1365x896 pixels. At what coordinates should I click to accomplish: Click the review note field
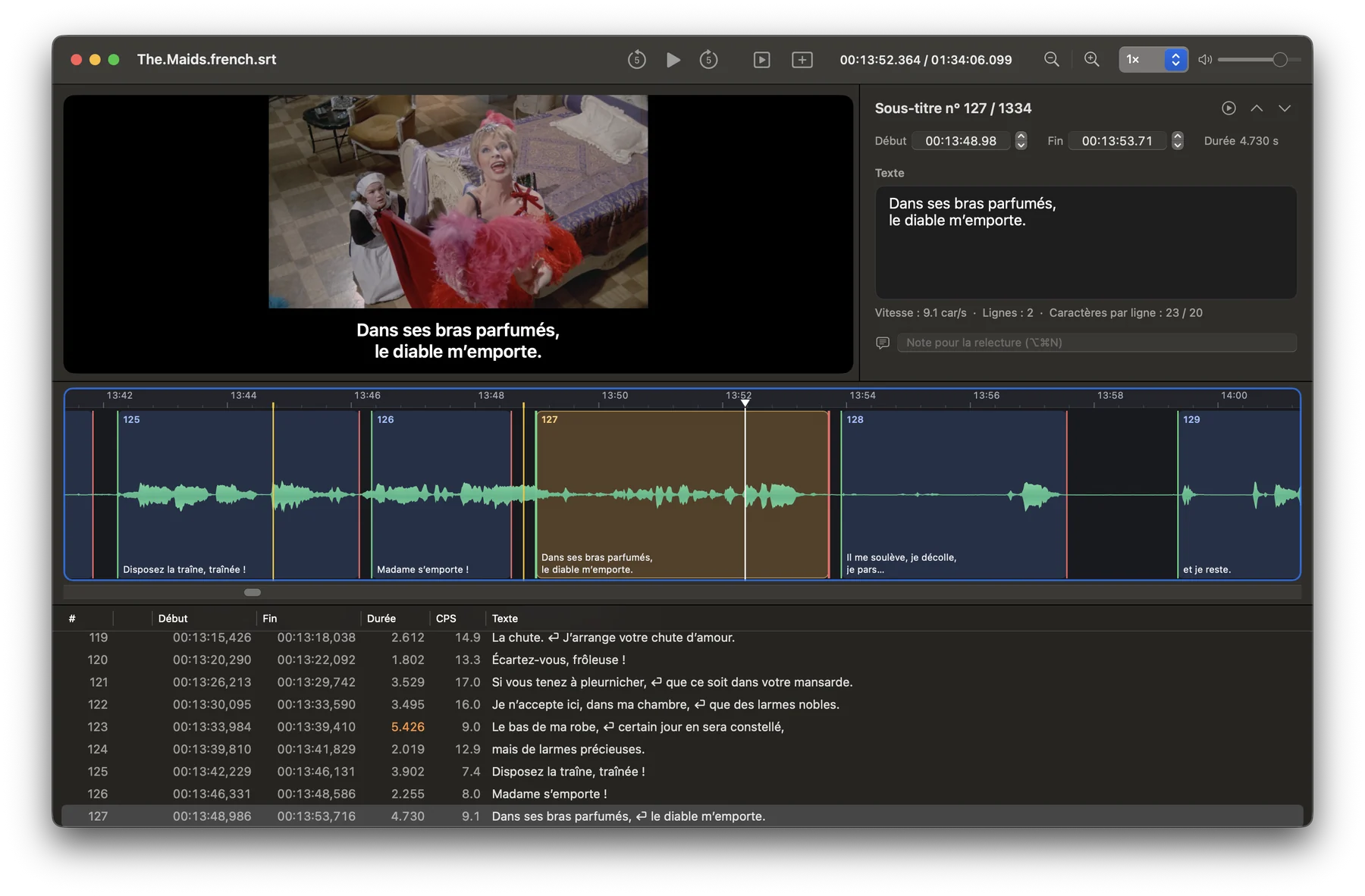(x=1097, y=343)
